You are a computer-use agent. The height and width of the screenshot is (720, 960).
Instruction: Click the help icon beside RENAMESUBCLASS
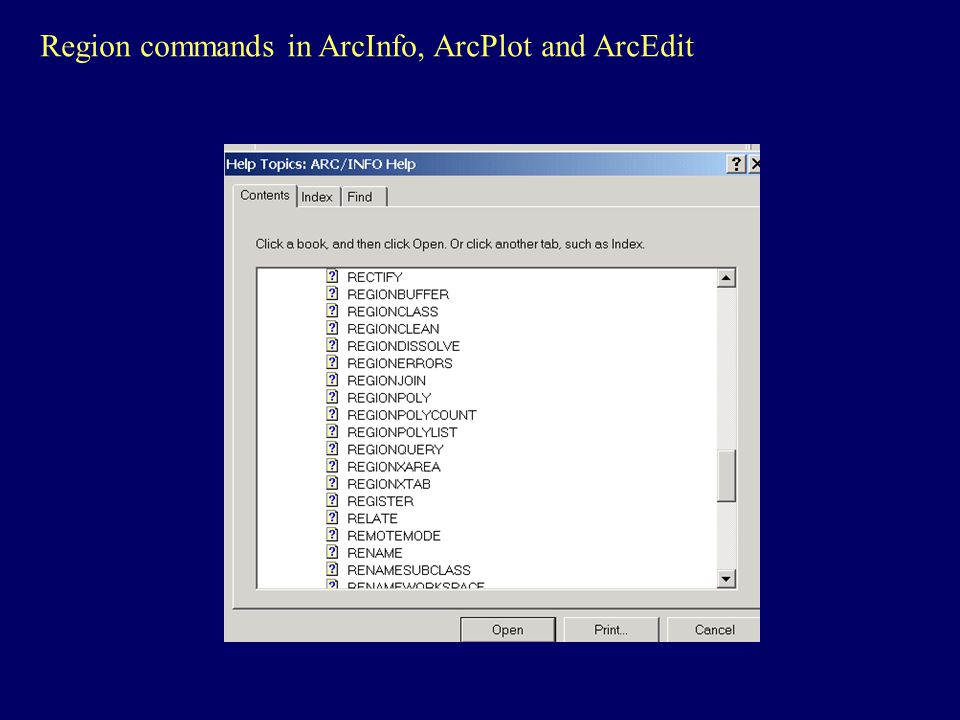[x=332, y=569]
